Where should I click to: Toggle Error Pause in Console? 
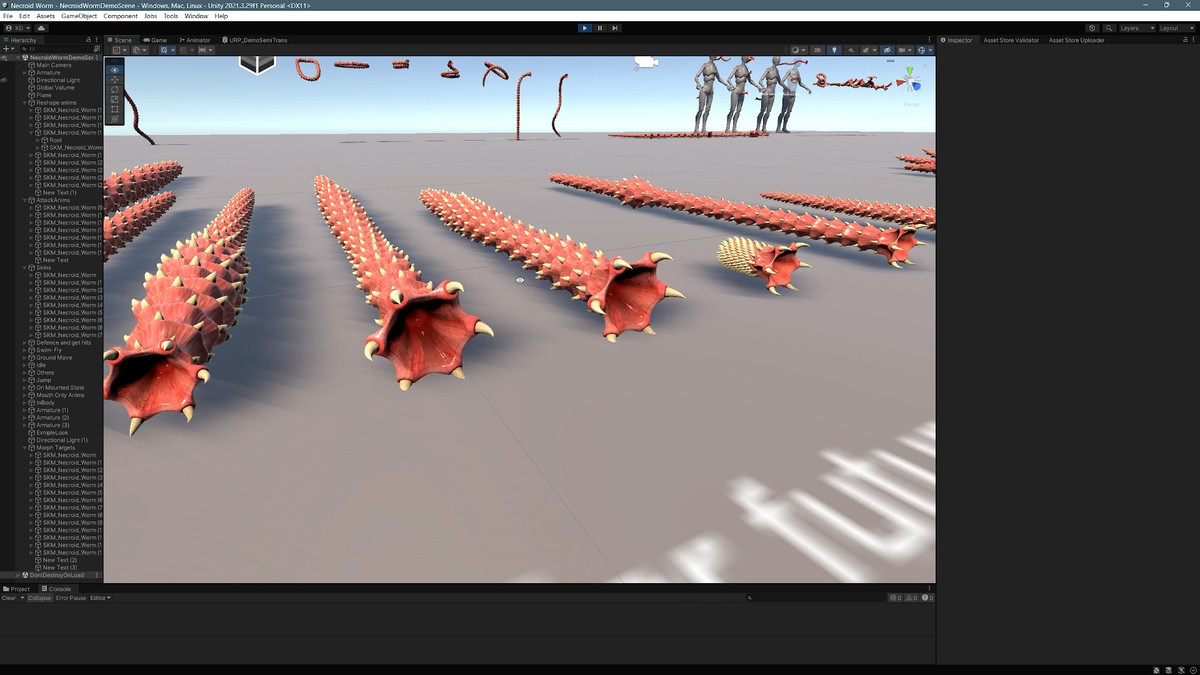[71, 598]
